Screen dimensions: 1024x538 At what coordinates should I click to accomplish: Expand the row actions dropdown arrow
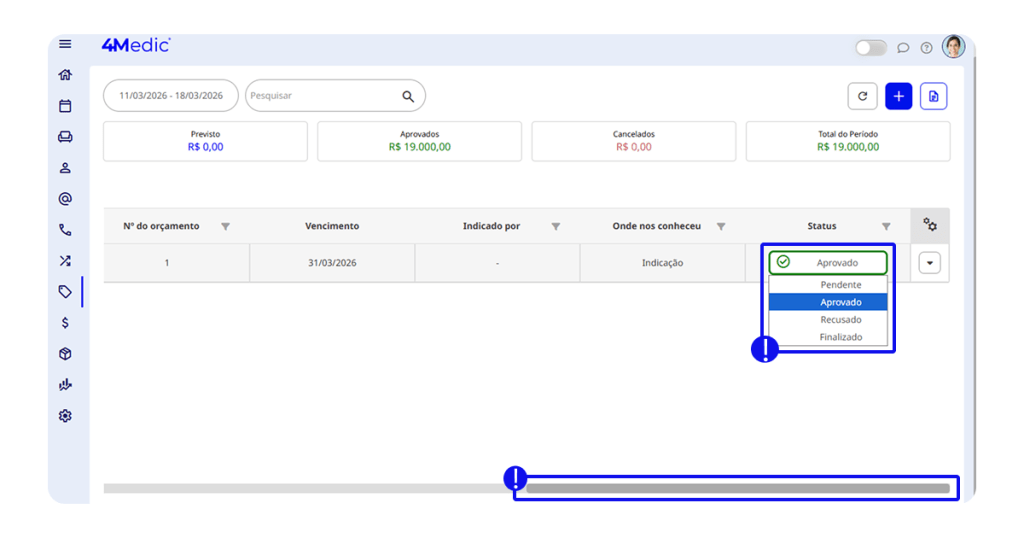[929, 263]
